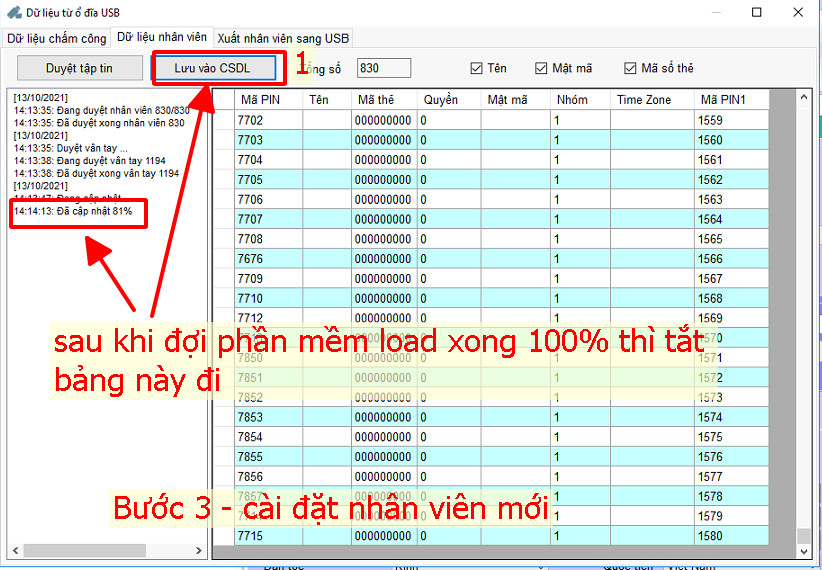Screen dimensions: 822x570
Task: Click the log line Đã duyệt xong nhân viên 830
Action: click(x=99, y=123)
